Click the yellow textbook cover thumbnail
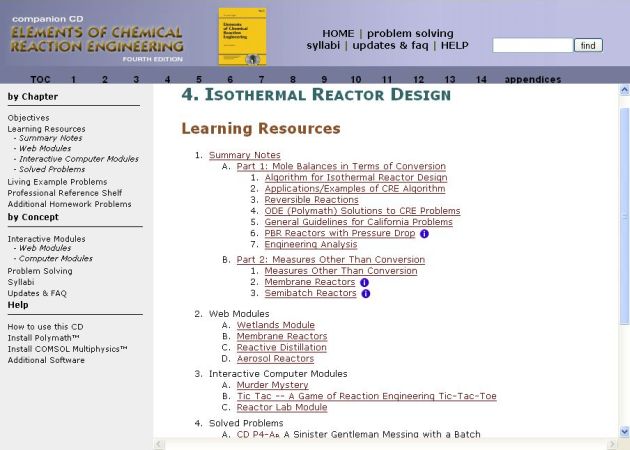 point(242,37)
